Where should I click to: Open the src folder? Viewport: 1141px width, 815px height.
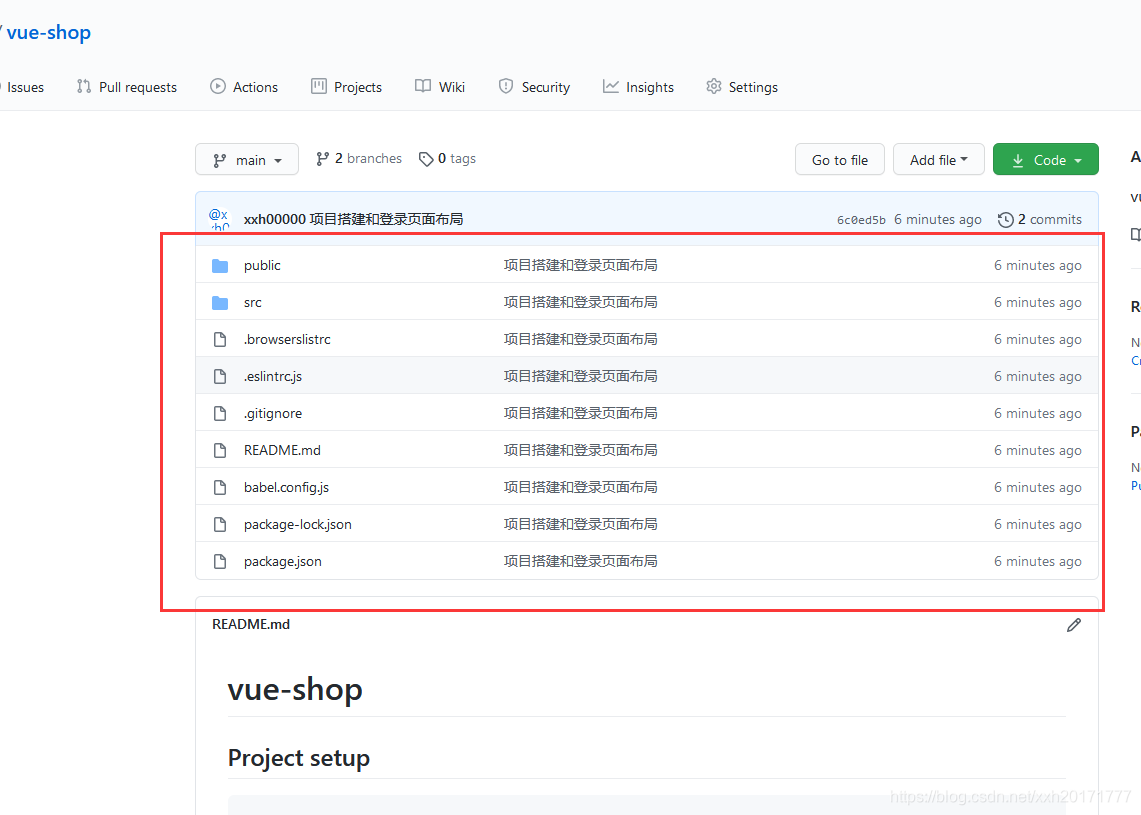coord(253,303)
